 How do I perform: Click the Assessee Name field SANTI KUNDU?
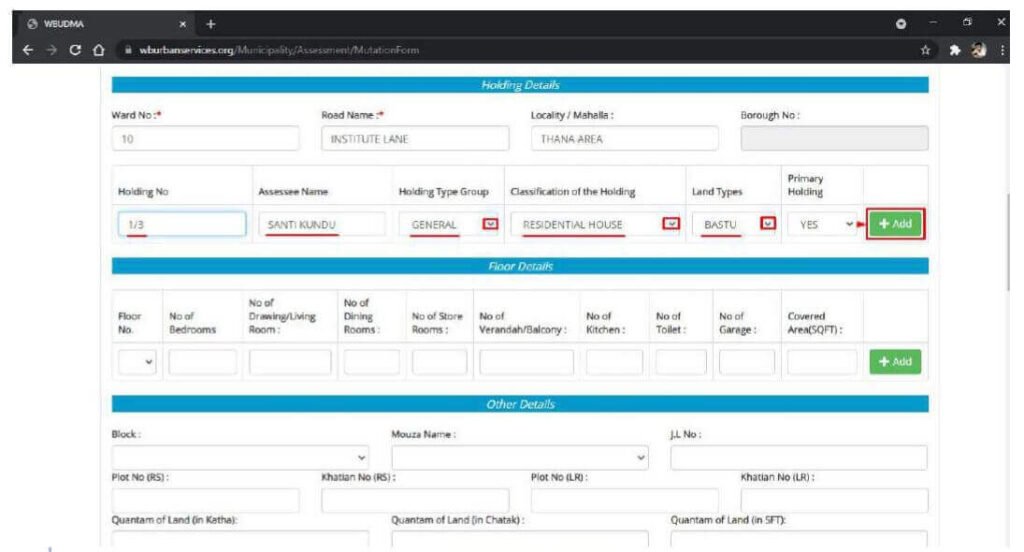click(321, 224)
